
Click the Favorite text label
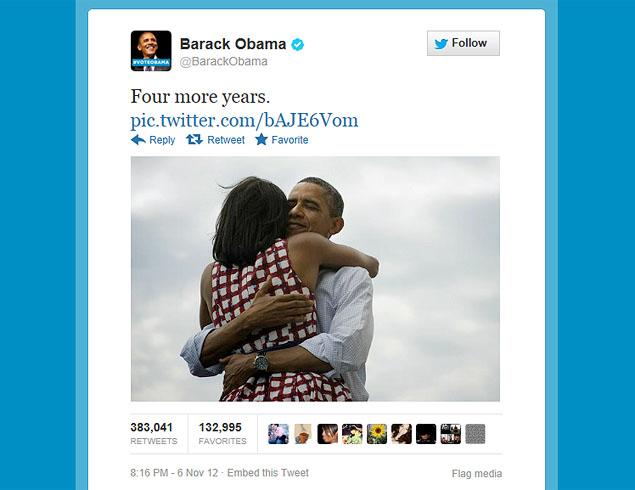[x=290, y=140]
